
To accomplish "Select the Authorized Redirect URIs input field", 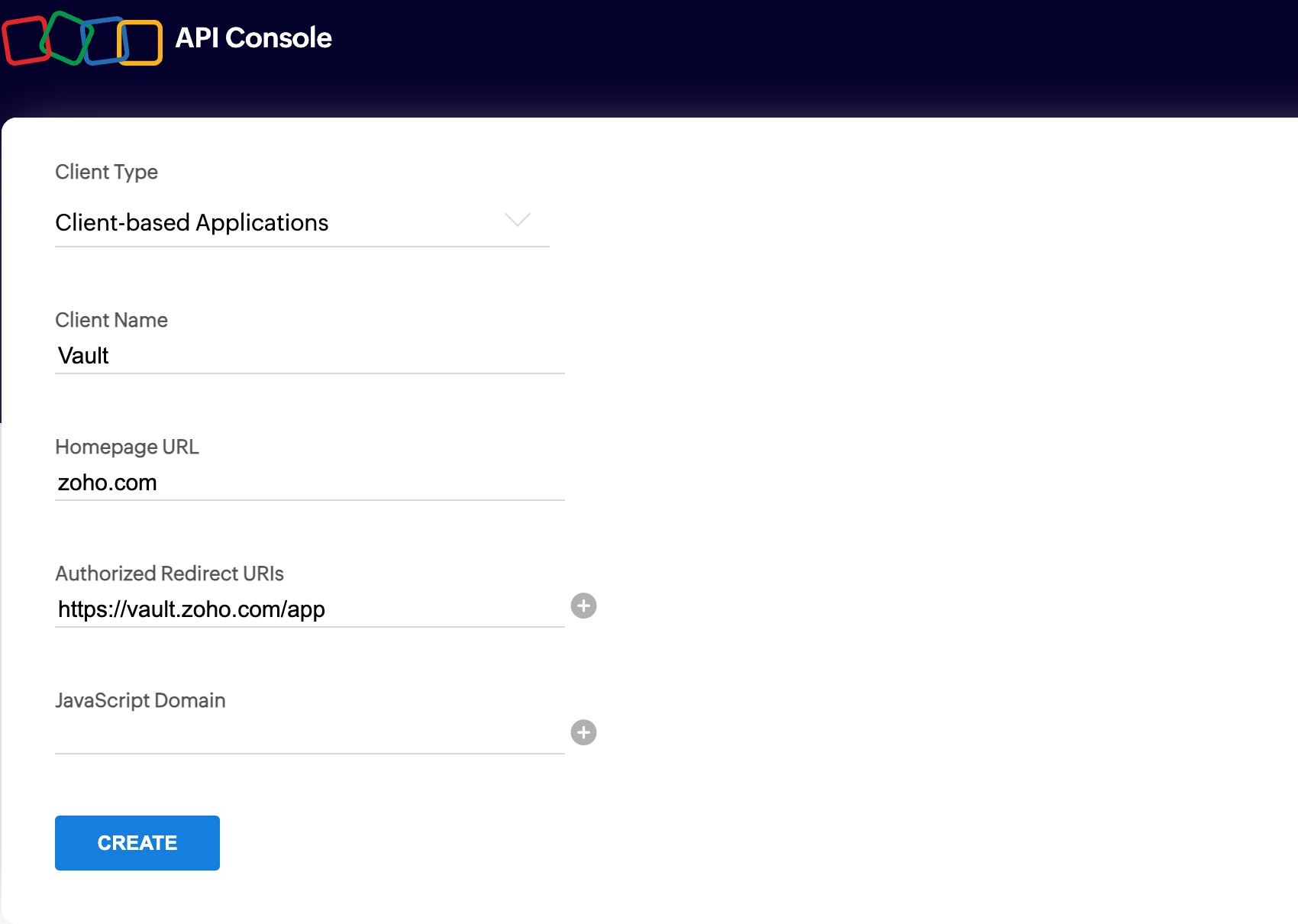I will (x=310, y=609).
